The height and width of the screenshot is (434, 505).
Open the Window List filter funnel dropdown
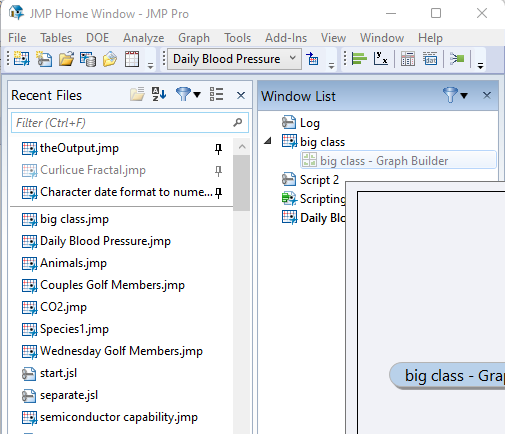pyautogui.click(x=455, y=95)
